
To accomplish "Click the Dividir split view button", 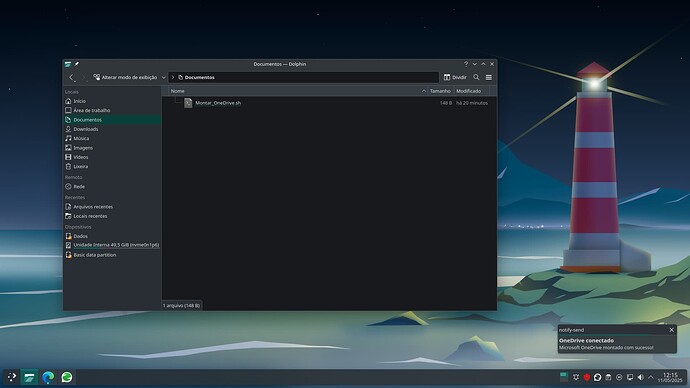I will 455,77.
